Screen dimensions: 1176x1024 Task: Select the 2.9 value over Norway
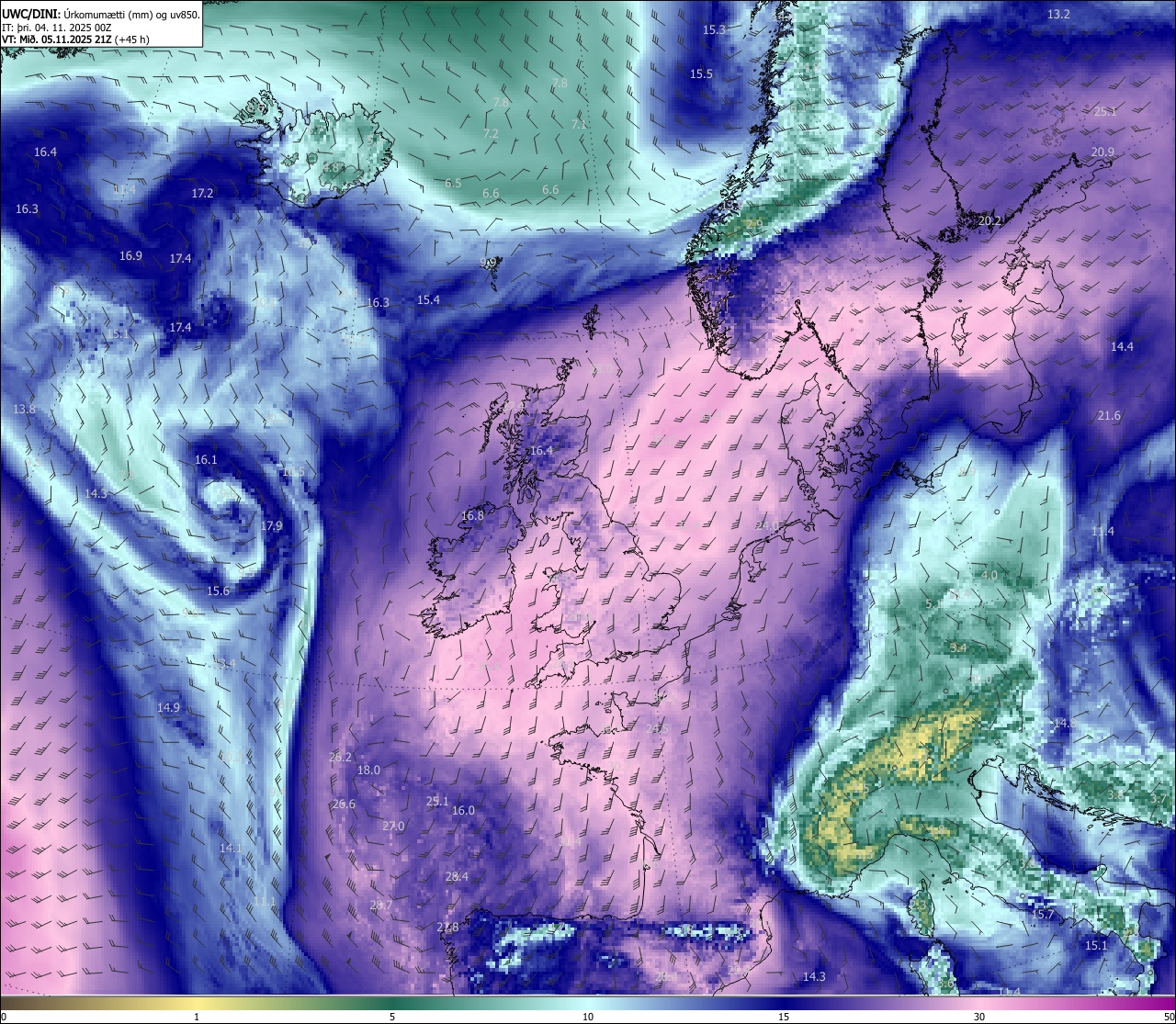coord(754,225)
